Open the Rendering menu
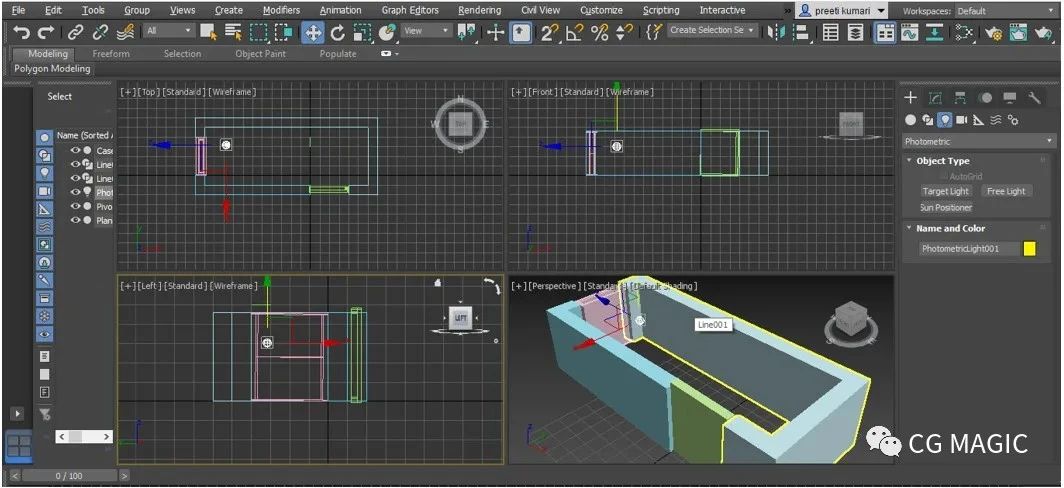 click(480, 10)
